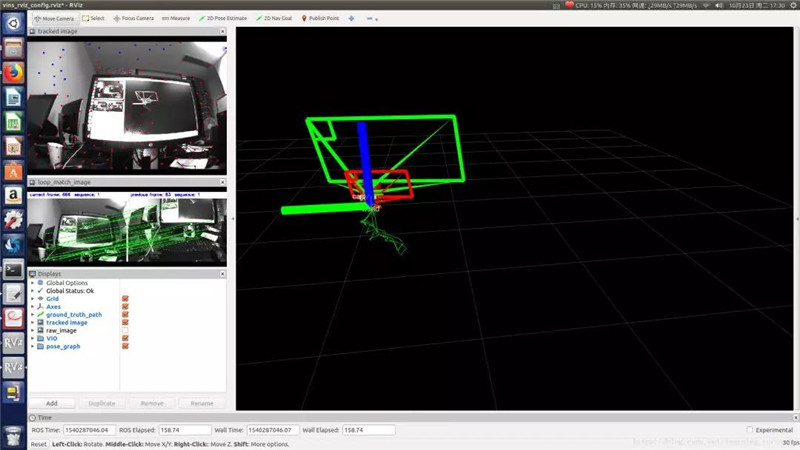800x450 pixels.
Task: Disable the Grid display checkbox
Action: point(125,299)
